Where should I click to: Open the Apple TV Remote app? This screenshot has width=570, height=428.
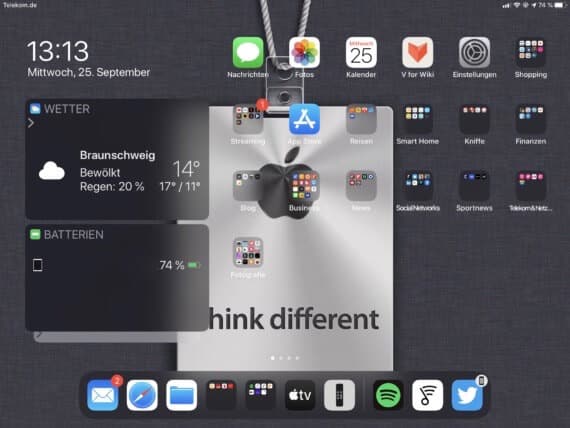[x=339, y=395]
